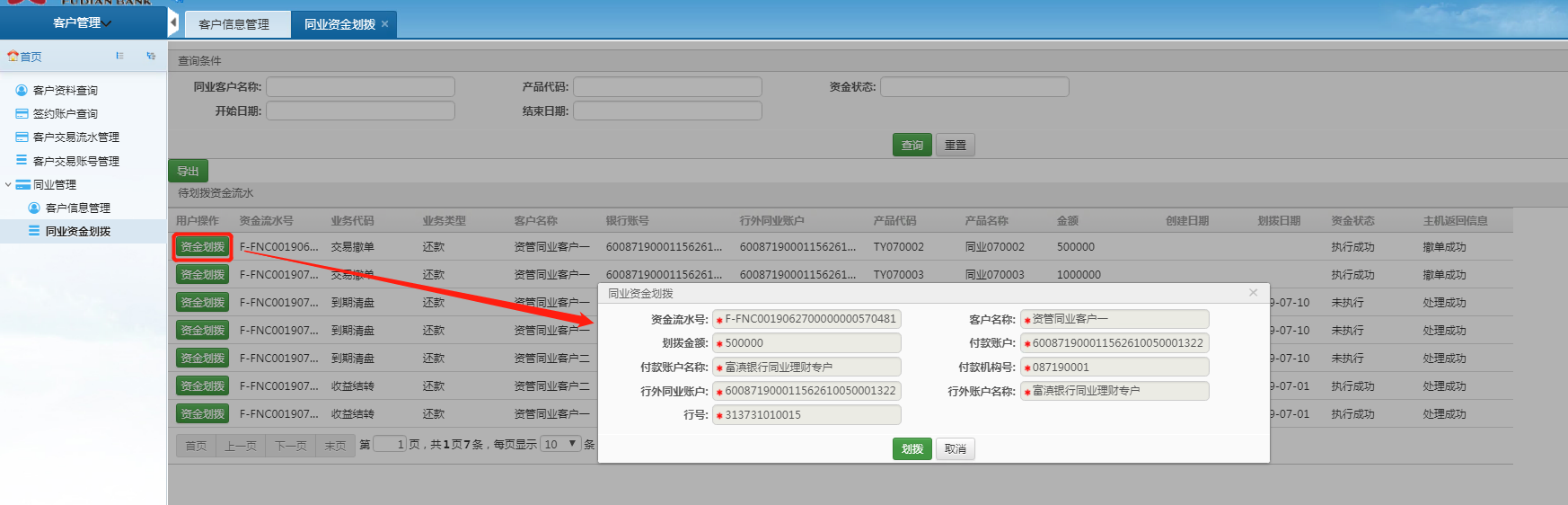Open 客户交易账号管理 in the sidebar
This screenshot has width=1568, height=505.
point(76,161)
